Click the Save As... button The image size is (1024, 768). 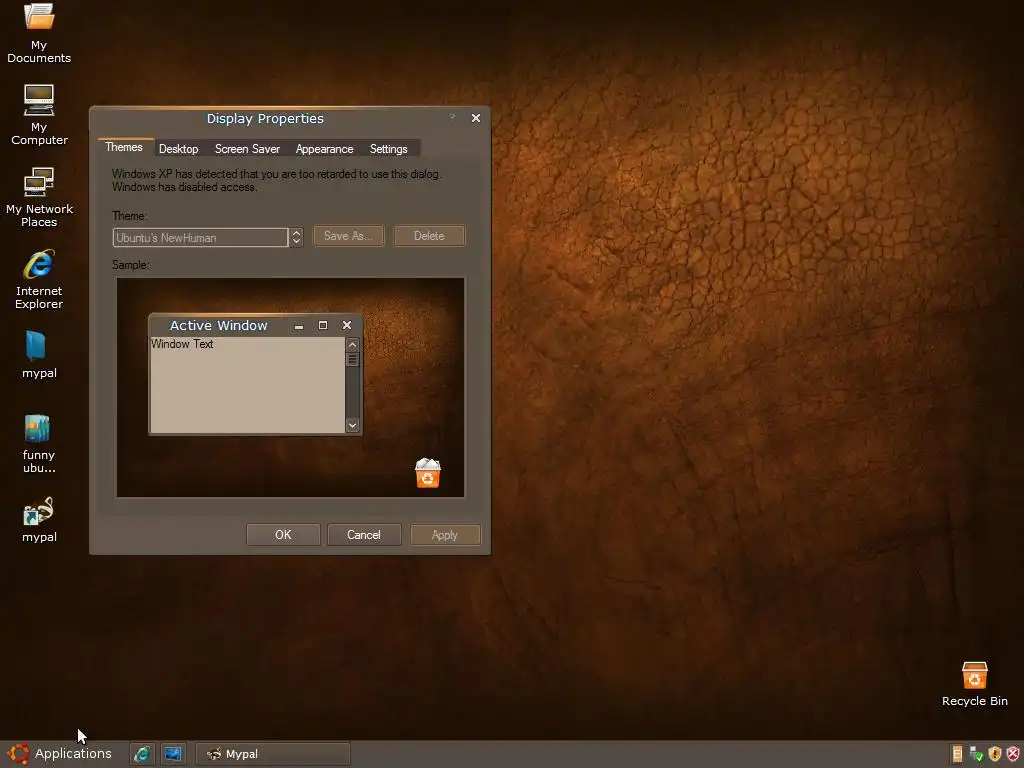click(x=349, y=236)
